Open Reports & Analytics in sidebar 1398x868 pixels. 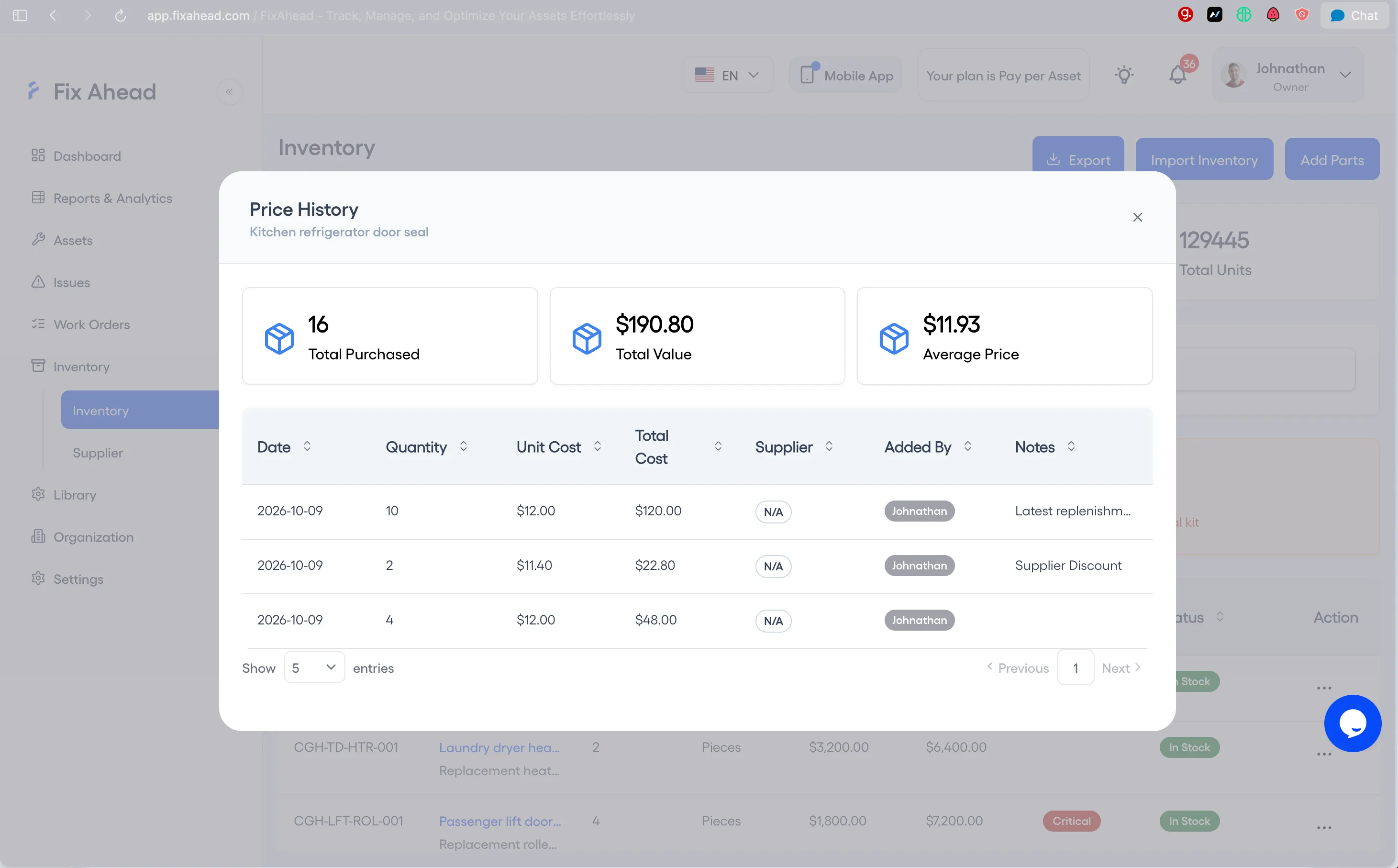click(101, 198)
